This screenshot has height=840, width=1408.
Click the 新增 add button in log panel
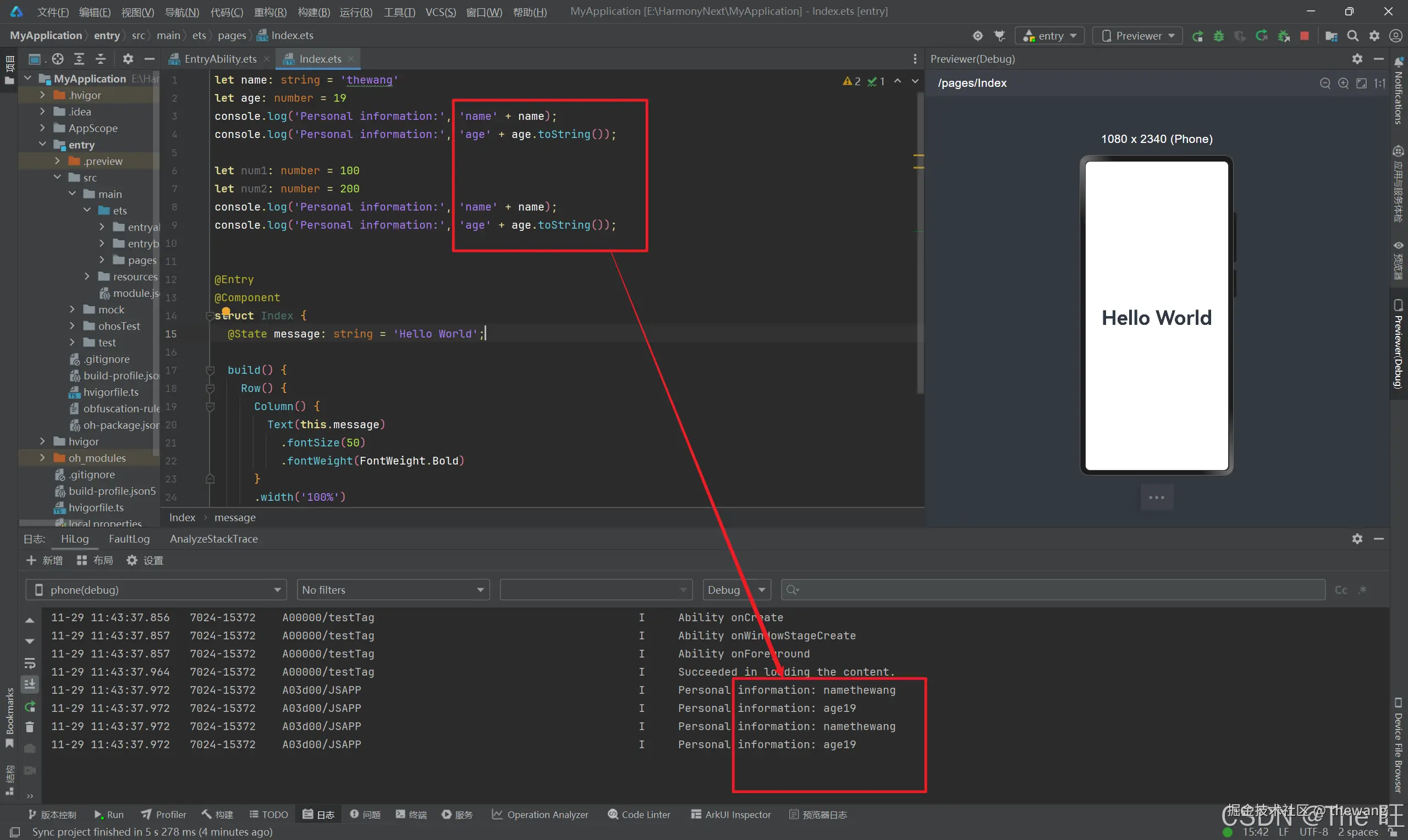click(x=44, y=560)
